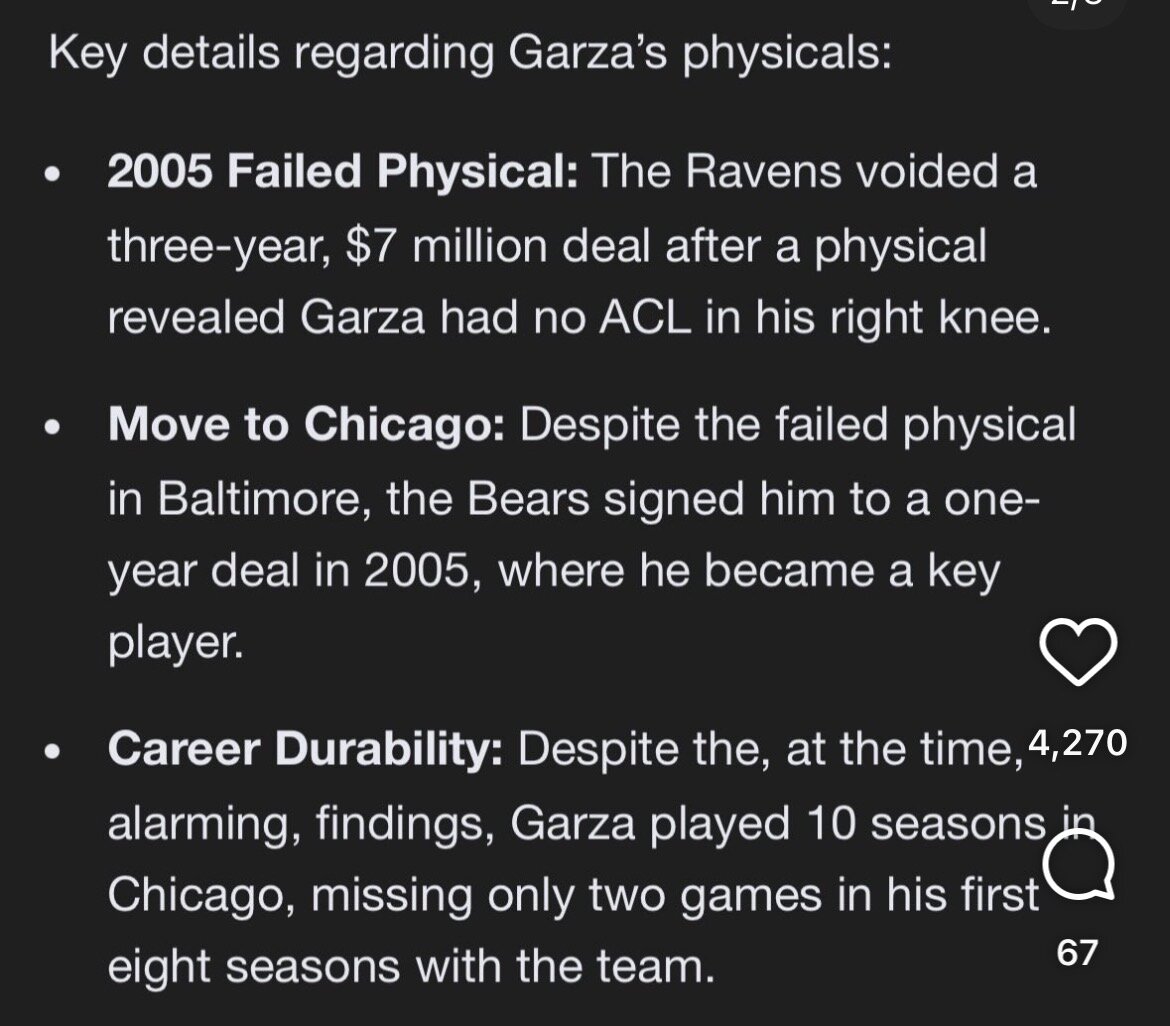Screen dimensions: 1170x1026
Task: Click the 67 comments count
Action: click(1077, 952)
